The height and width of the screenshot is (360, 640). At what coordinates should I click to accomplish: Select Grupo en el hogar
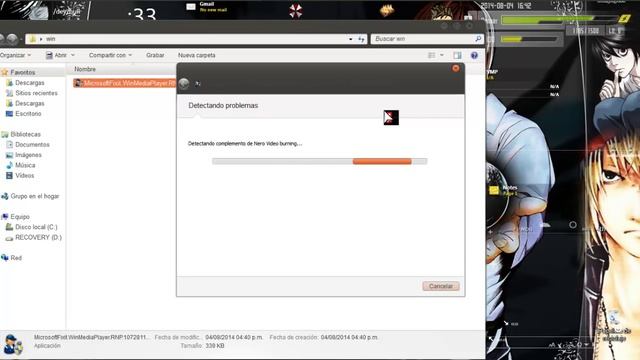point(35,196)
